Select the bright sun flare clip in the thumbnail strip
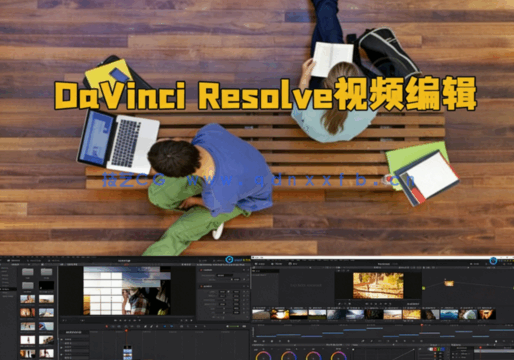Image resolution: width=514 pixels, height=360 pixels. coord(279,314)
